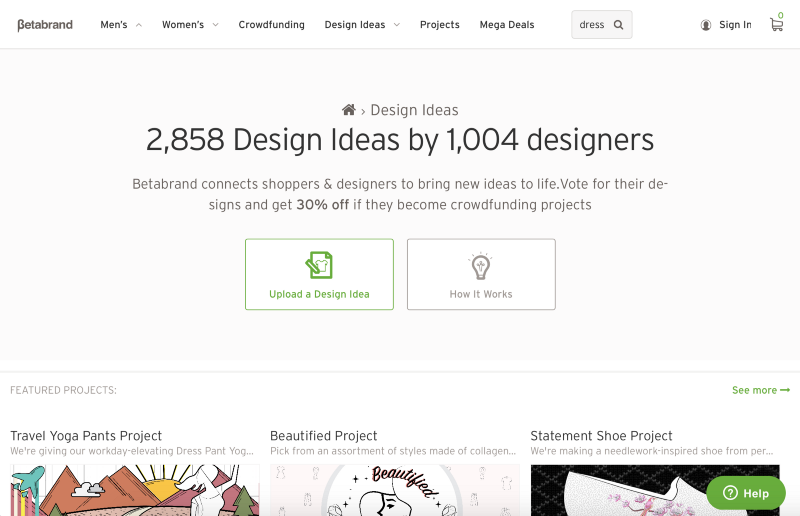Open the Mega Deals page

point(507,25)
